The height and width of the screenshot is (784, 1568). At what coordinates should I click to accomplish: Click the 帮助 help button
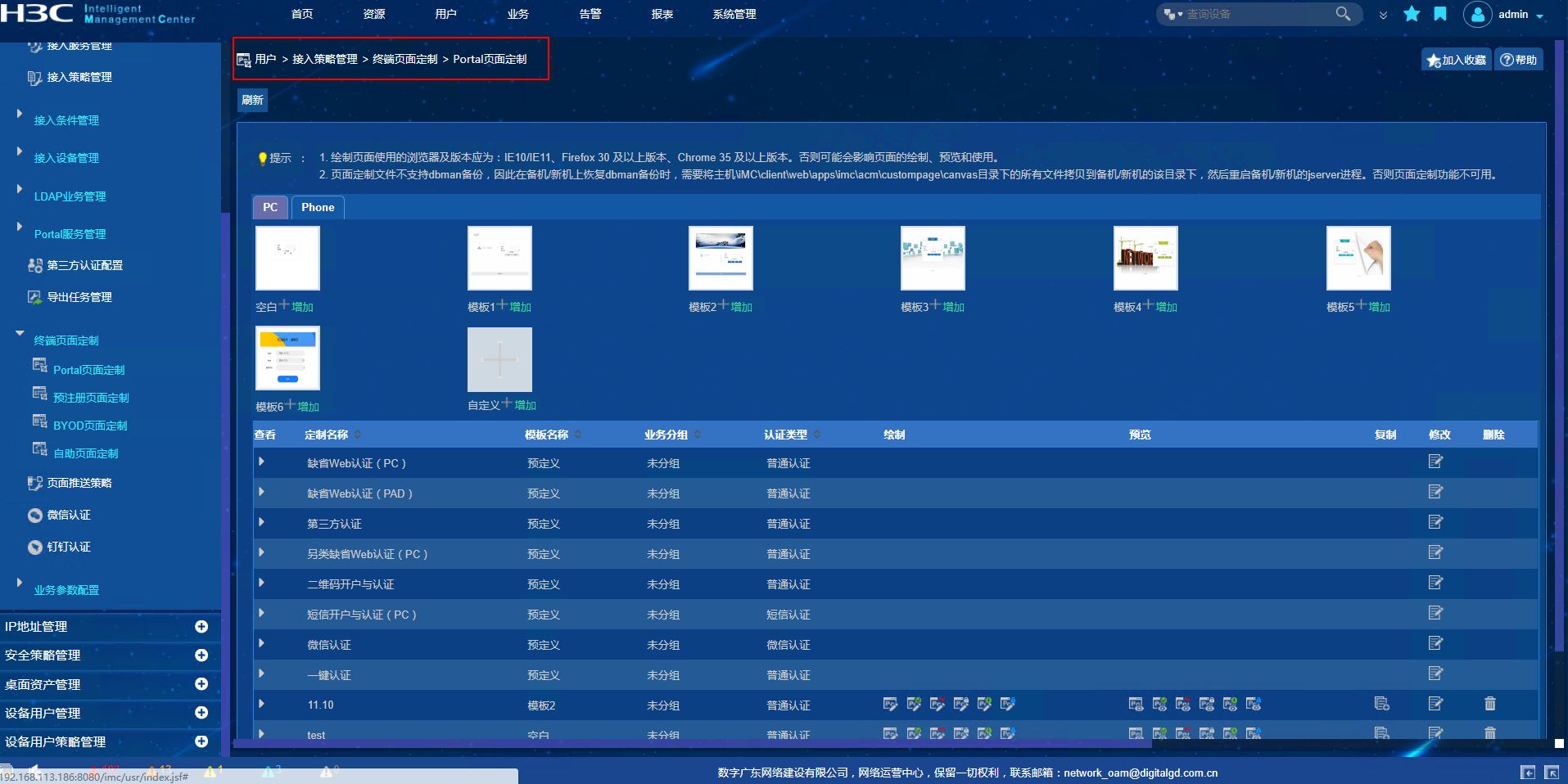tap(1519, 60)
